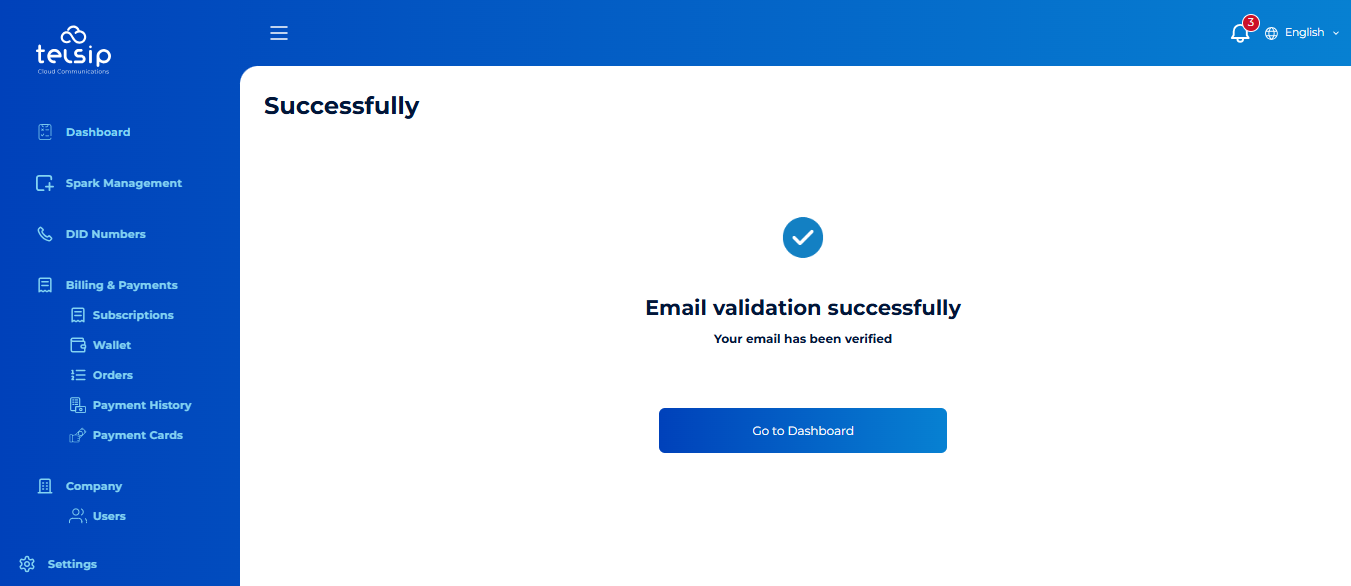Click the Settings gear icon
The width and height of the screenshot is (1351, 586).
[x=27, y=564]
